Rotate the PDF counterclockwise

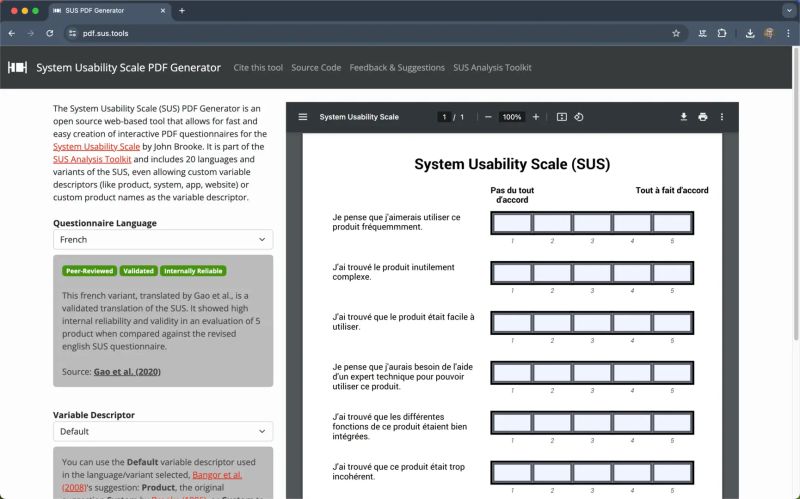[x=579, y=117]
